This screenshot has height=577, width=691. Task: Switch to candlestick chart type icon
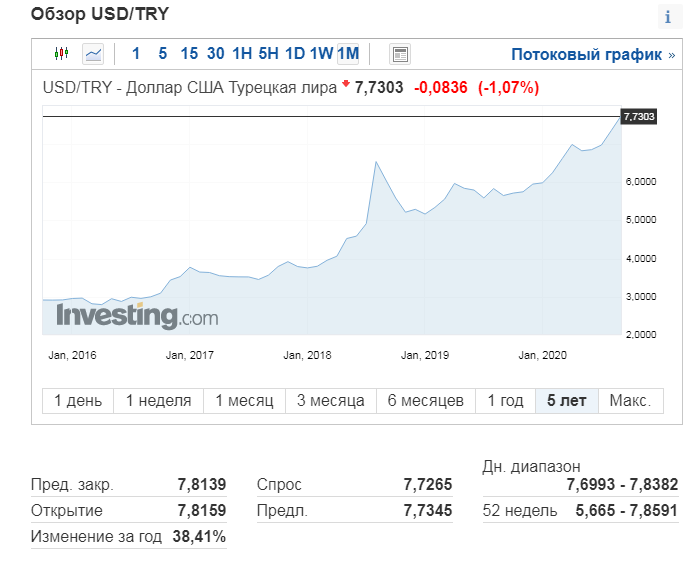[x=61, y=54]
